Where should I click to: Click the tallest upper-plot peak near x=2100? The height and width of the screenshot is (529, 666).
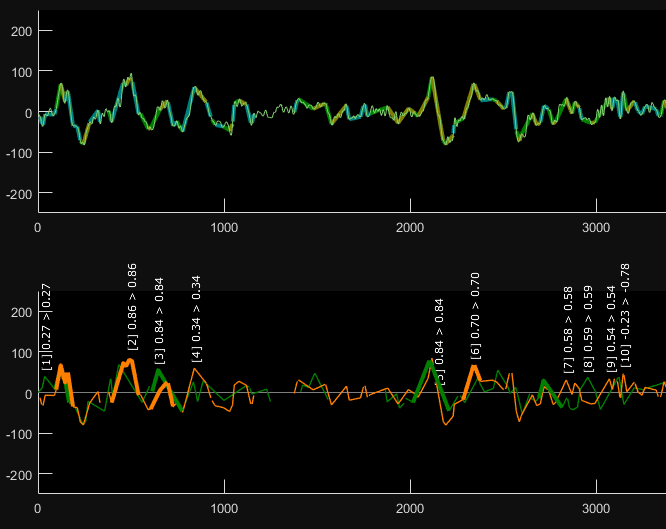(432, 79)
